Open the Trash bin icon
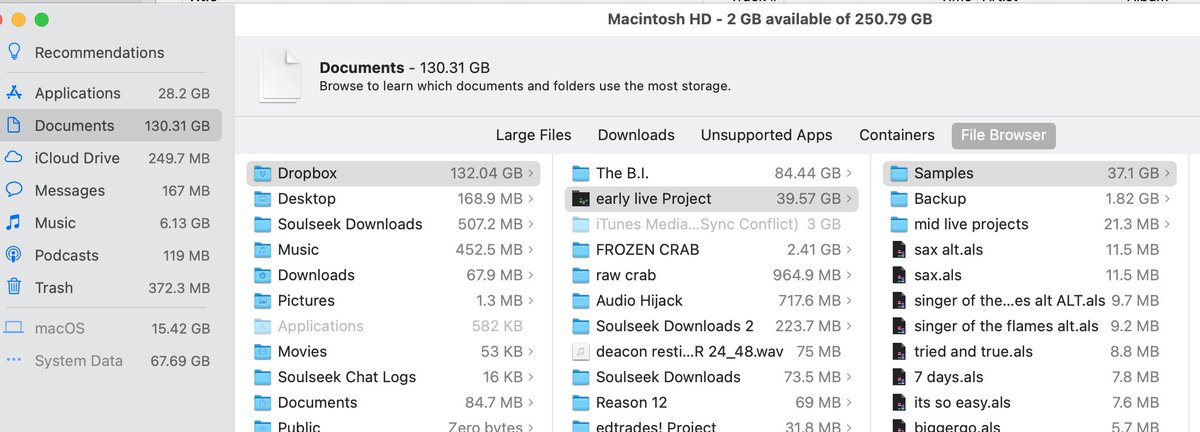This screenshot has width=1200, height=432. (x=14, y=287)
